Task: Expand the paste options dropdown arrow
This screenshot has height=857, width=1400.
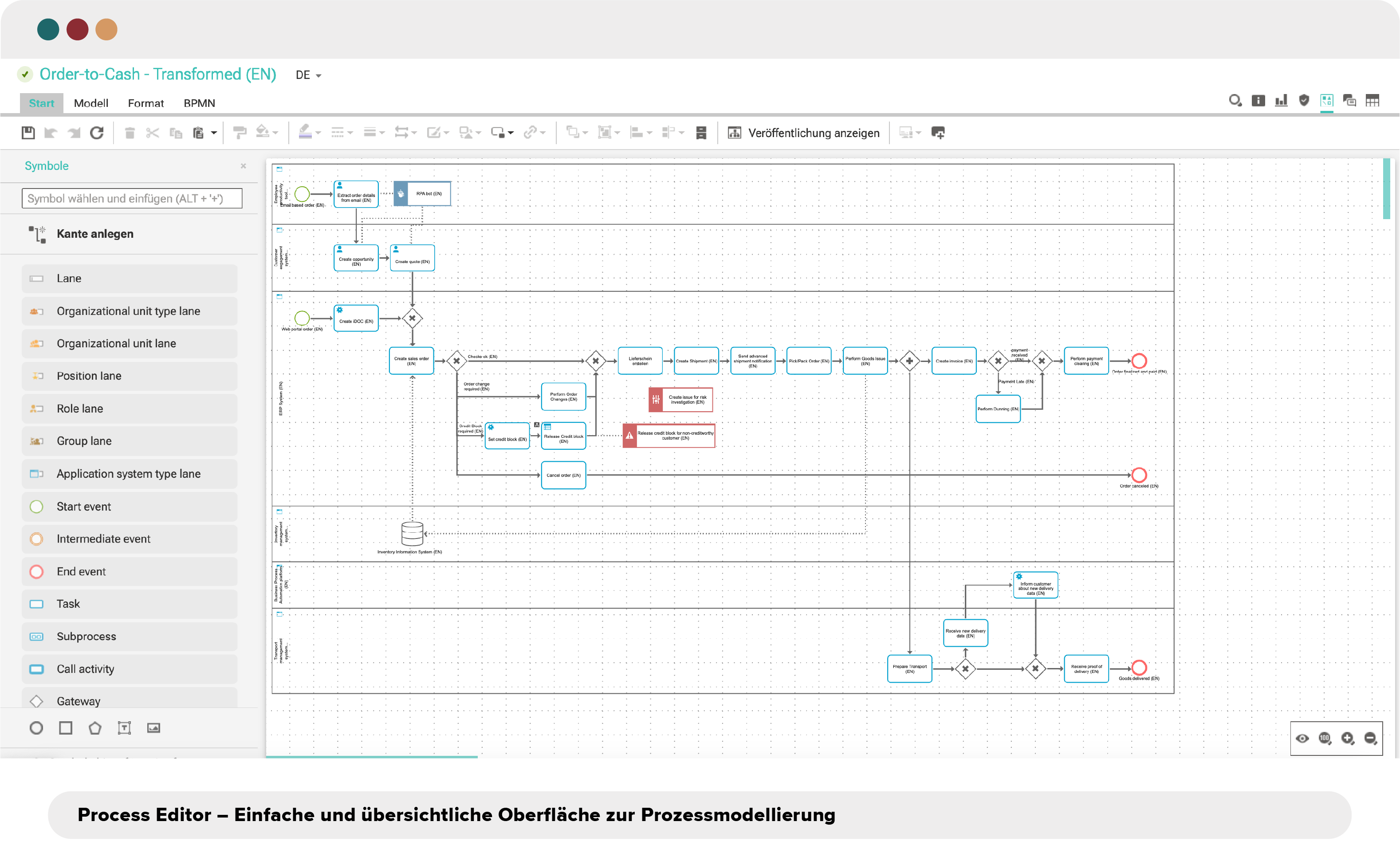Action: coord(214,133)
